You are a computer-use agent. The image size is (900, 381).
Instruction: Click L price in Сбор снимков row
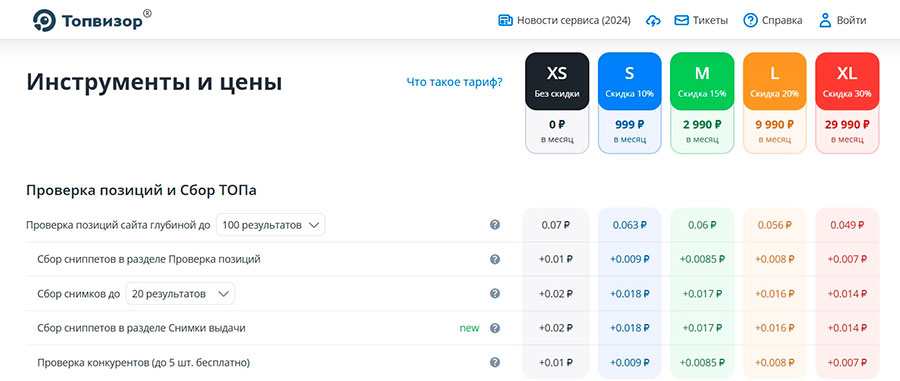[x=774, y=294]
